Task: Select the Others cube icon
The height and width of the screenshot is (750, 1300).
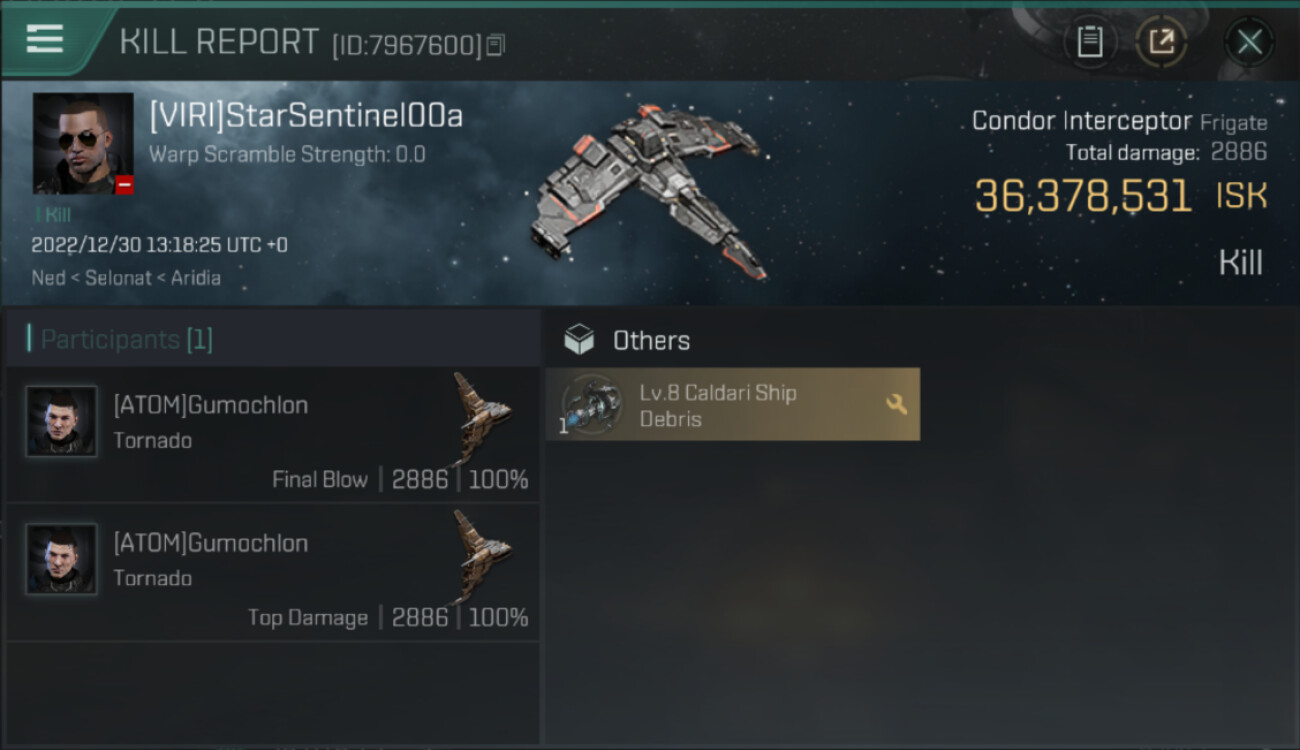Action: point(579,340)
